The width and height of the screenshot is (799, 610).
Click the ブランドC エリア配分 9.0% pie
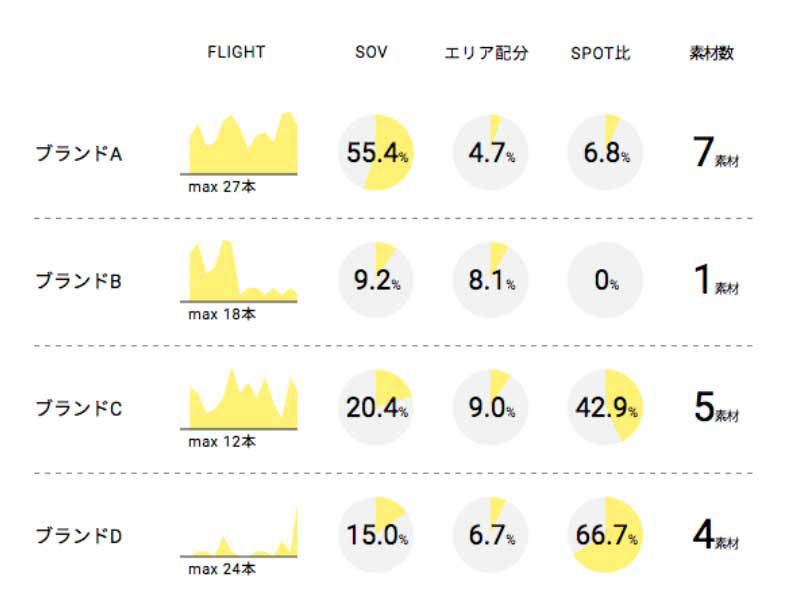tap(491, 407)
